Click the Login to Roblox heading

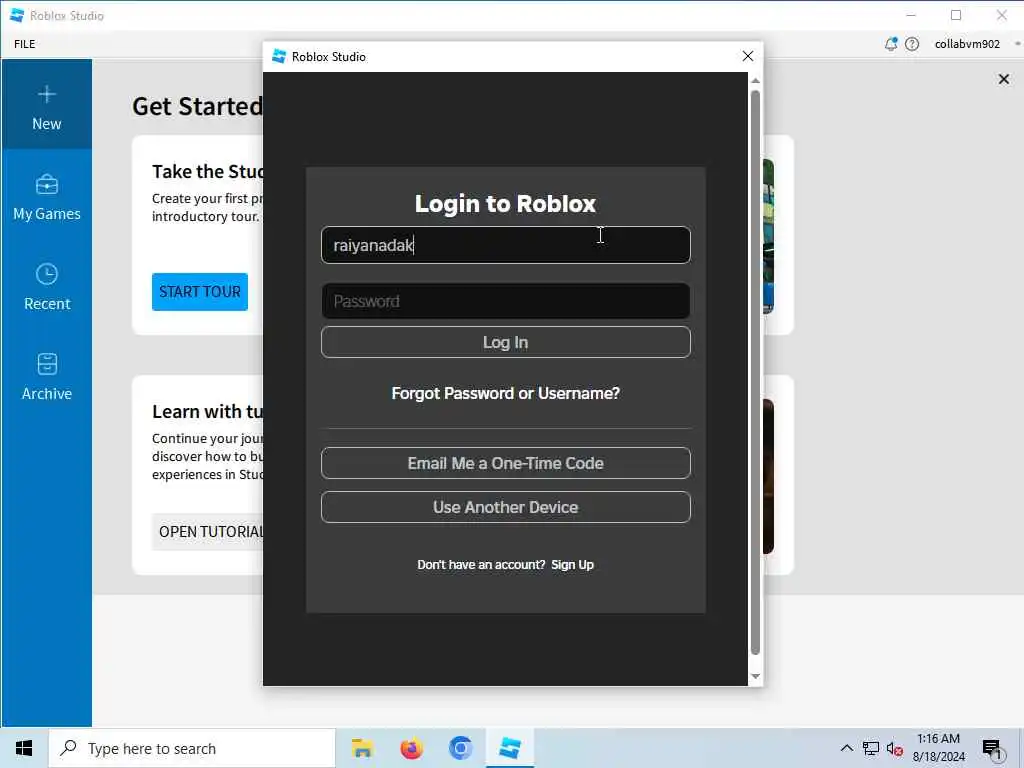pyautogui.click(x=505, y=204)
